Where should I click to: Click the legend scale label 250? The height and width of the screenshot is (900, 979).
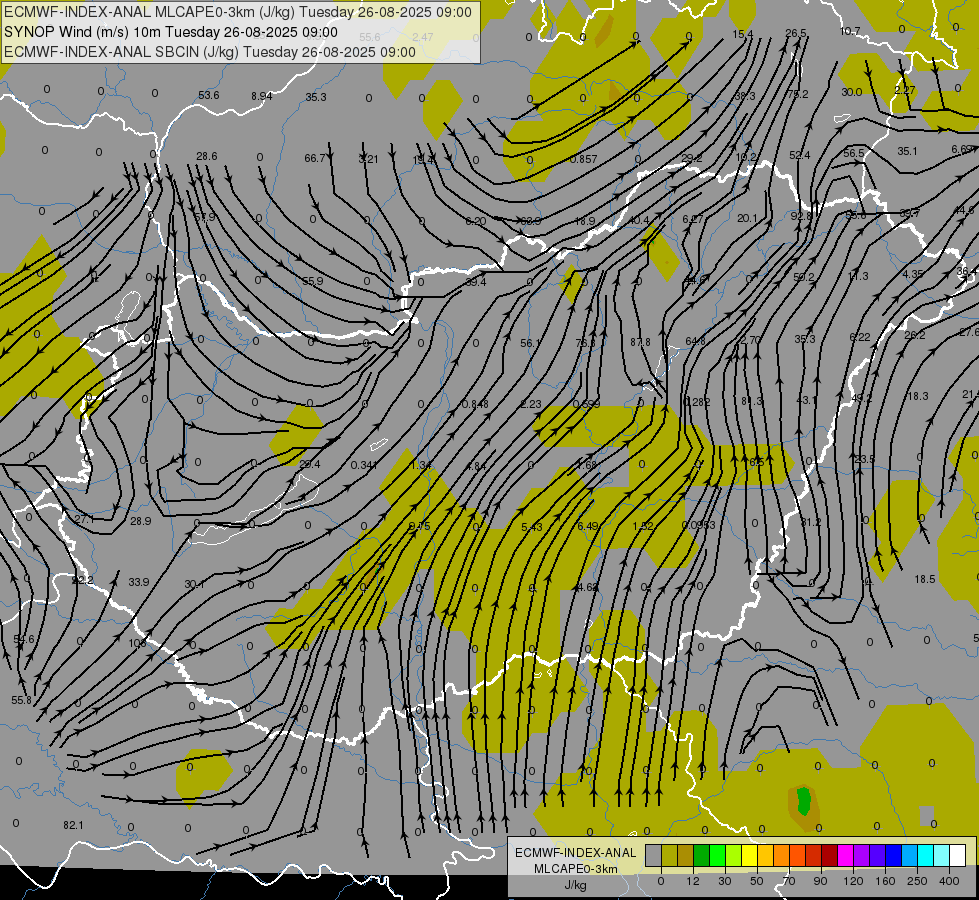[x=917, y=881]
